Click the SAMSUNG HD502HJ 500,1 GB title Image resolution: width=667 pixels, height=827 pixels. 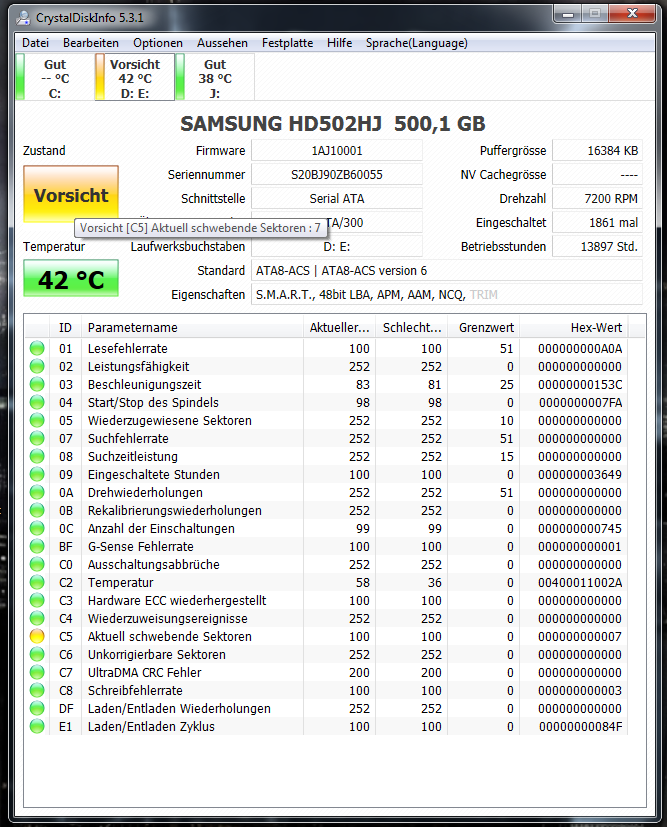pos(333,123)
